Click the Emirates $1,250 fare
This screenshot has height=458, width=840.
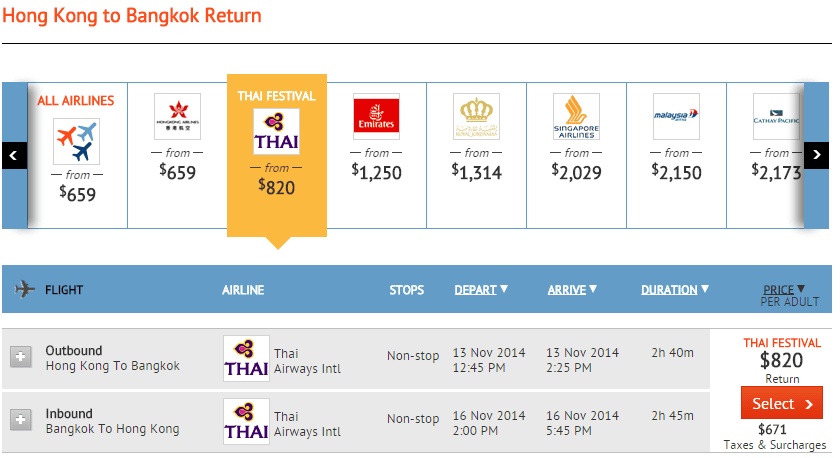[376, 171]
